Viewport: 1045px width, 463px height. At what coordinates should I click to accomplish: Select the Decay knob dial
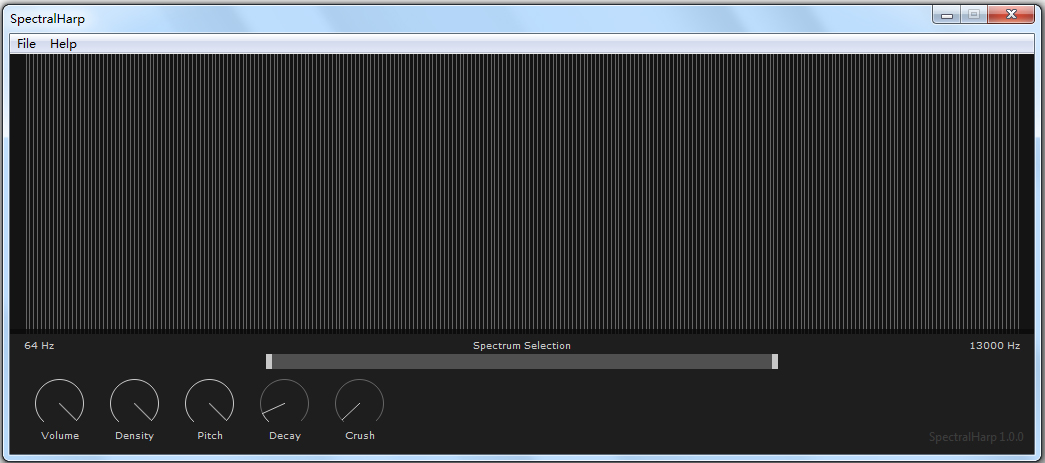pos(285,404)
